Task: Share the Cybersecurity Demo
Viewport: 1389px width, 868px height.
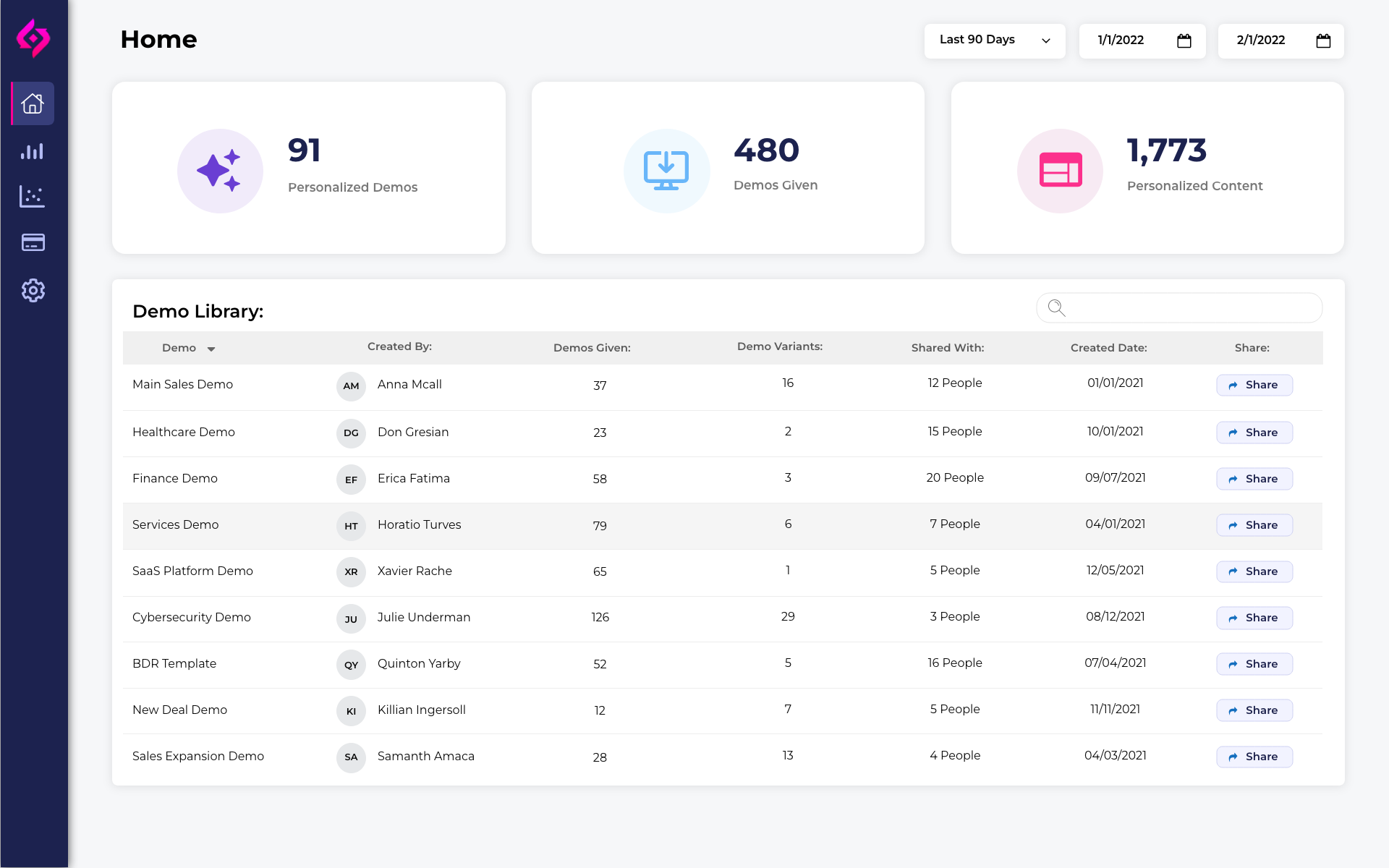Action: point(1254,618)
